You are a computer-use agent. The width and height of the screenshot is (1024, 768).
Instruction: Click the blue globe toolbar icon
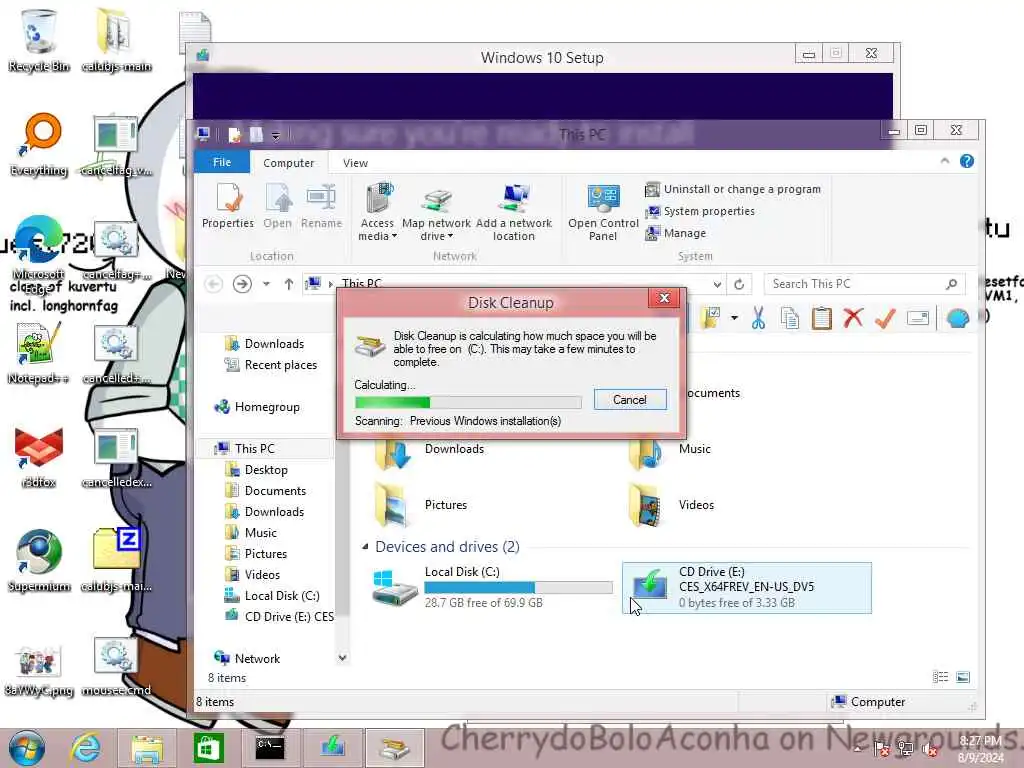[x=957, y=318]
